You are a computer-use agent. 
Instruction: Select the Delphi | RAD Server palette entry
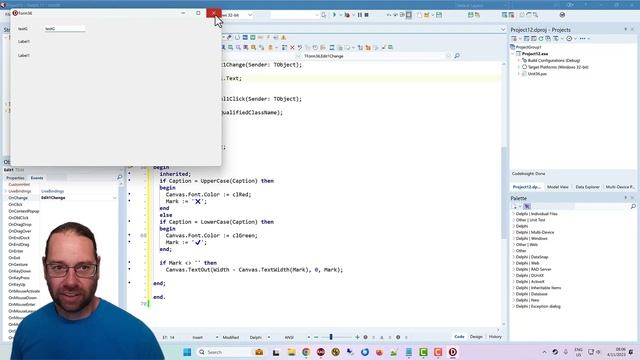click(533, 269)
